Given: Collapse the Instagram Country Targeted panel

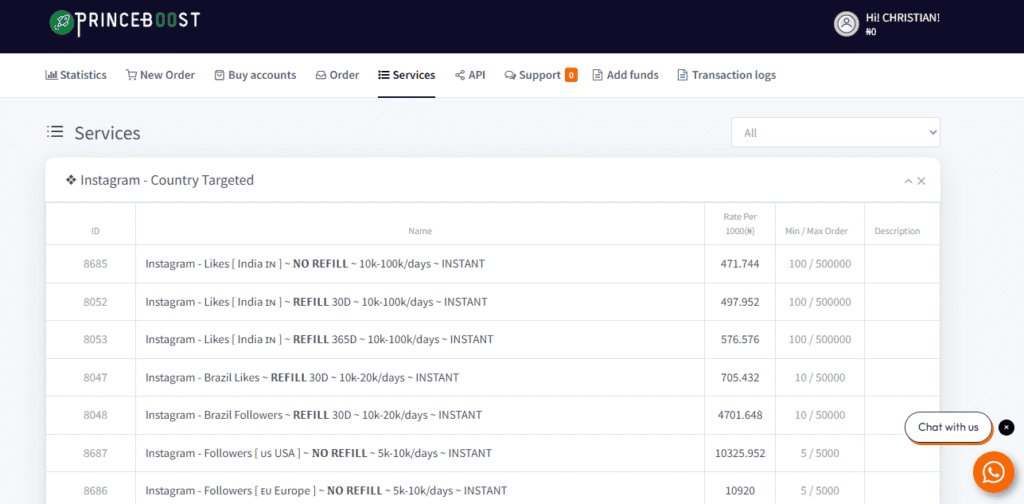Looking at the screenshot, I should coord(908,181).
